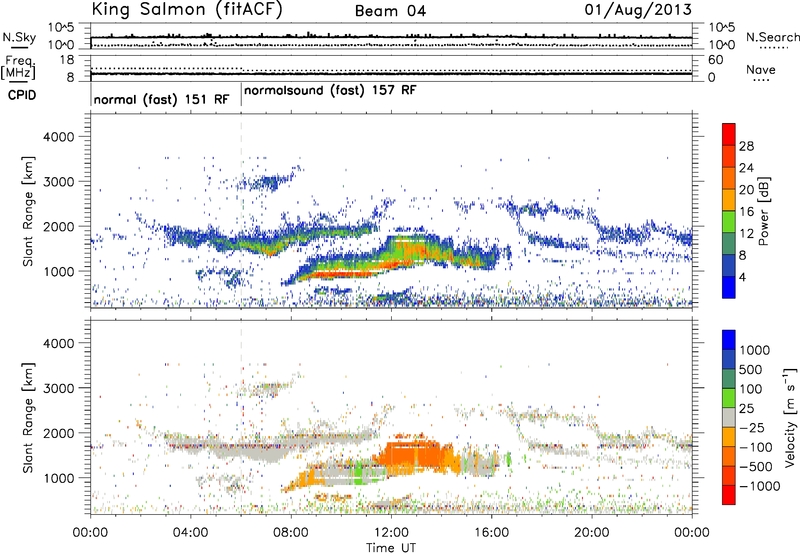Click the '3000' tick on velocity panel axis
The height and width of the screenshot is (554, 800).
[x=59, y=388]
